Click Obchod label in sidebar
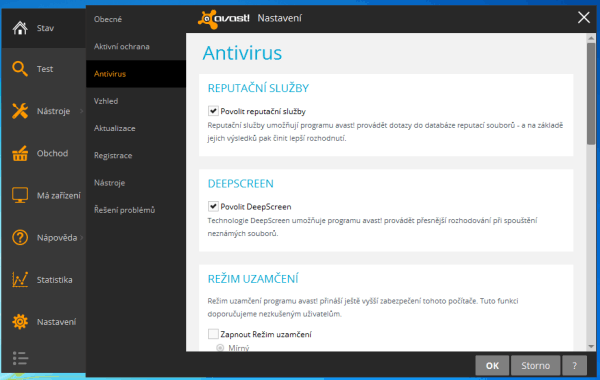Screen dimensions: 600x380 (x=52, y=153)
